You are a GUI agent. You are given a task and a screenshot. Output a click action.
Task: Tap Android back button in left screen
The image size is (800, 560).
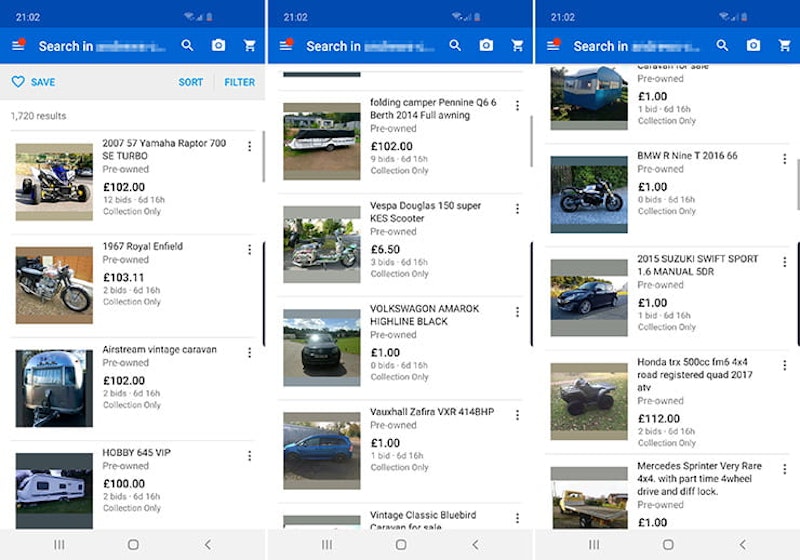pos(208,545)
